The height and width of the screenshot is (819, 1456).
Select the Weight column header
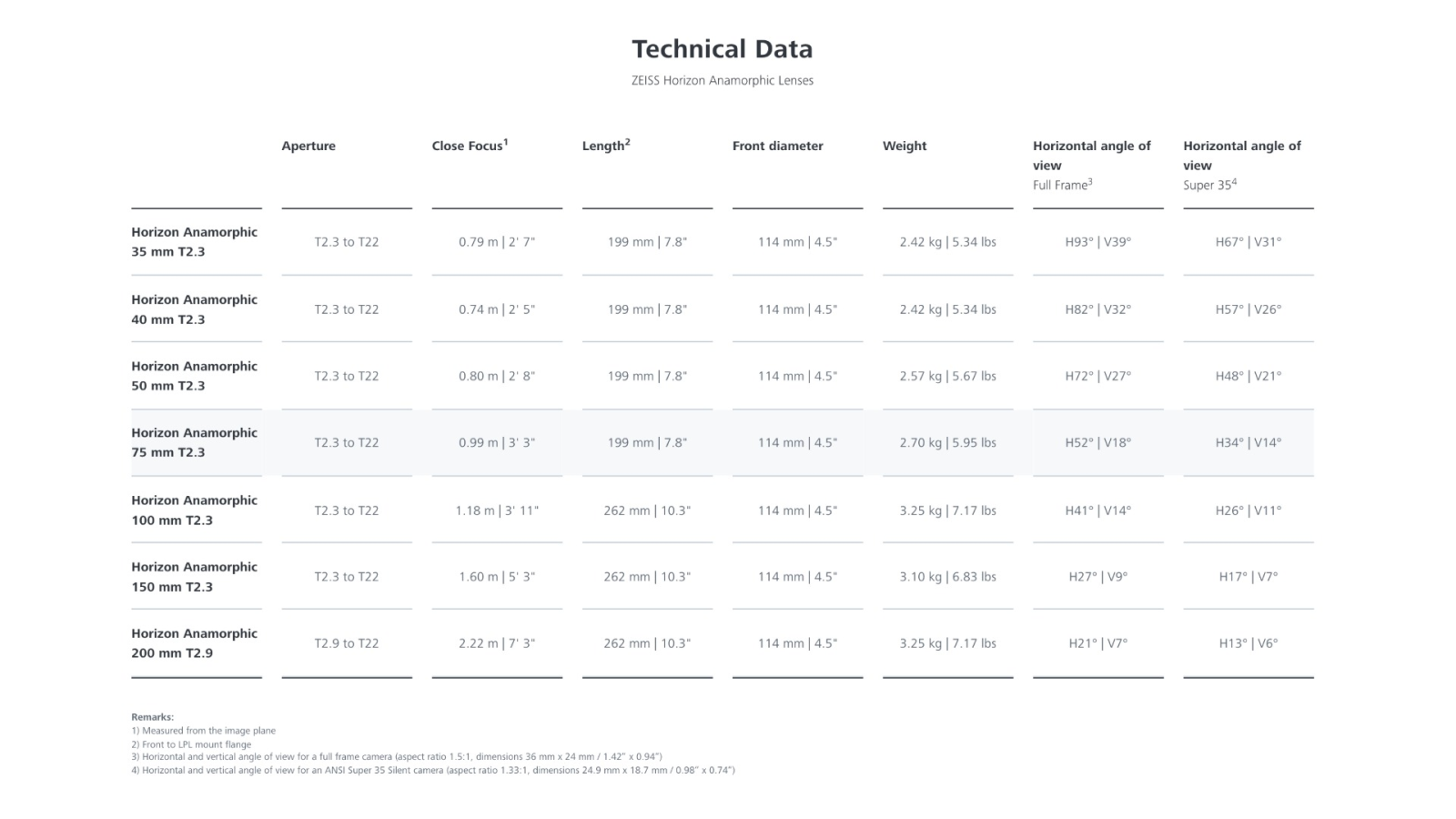point(905,146)
